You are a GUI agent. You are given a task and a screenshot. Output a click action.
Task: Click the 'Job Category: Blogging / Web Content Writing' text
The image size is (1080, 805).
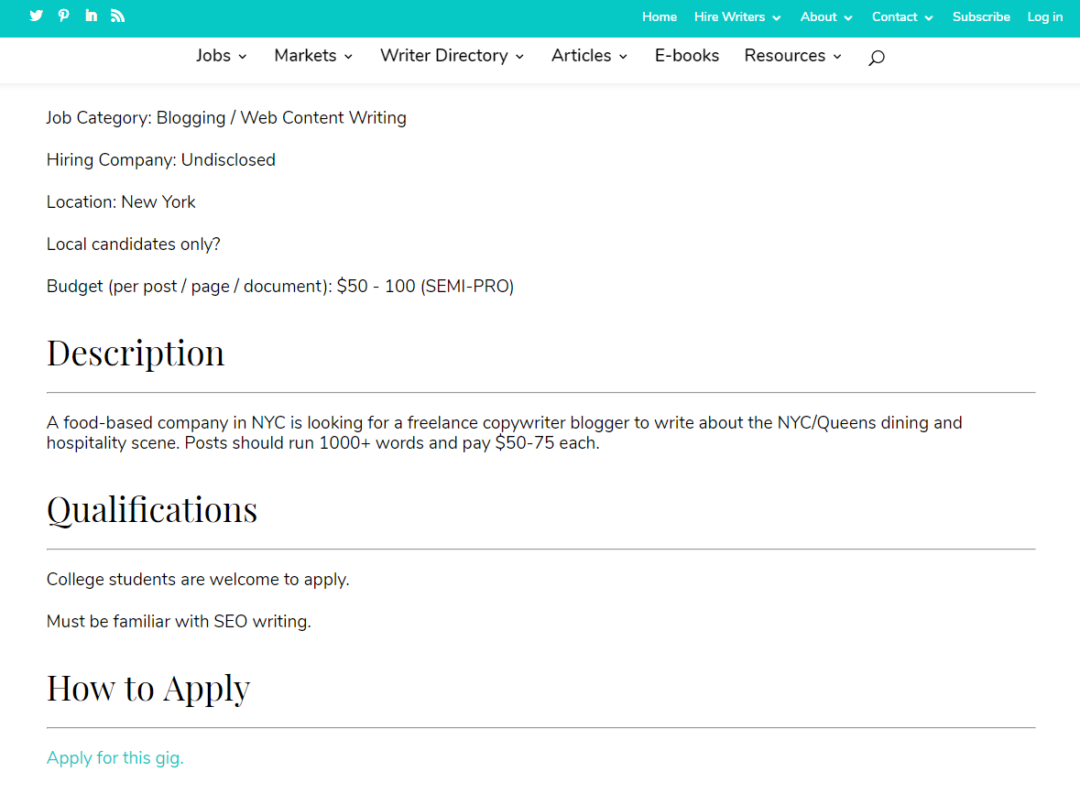click(x=226, y=118)
